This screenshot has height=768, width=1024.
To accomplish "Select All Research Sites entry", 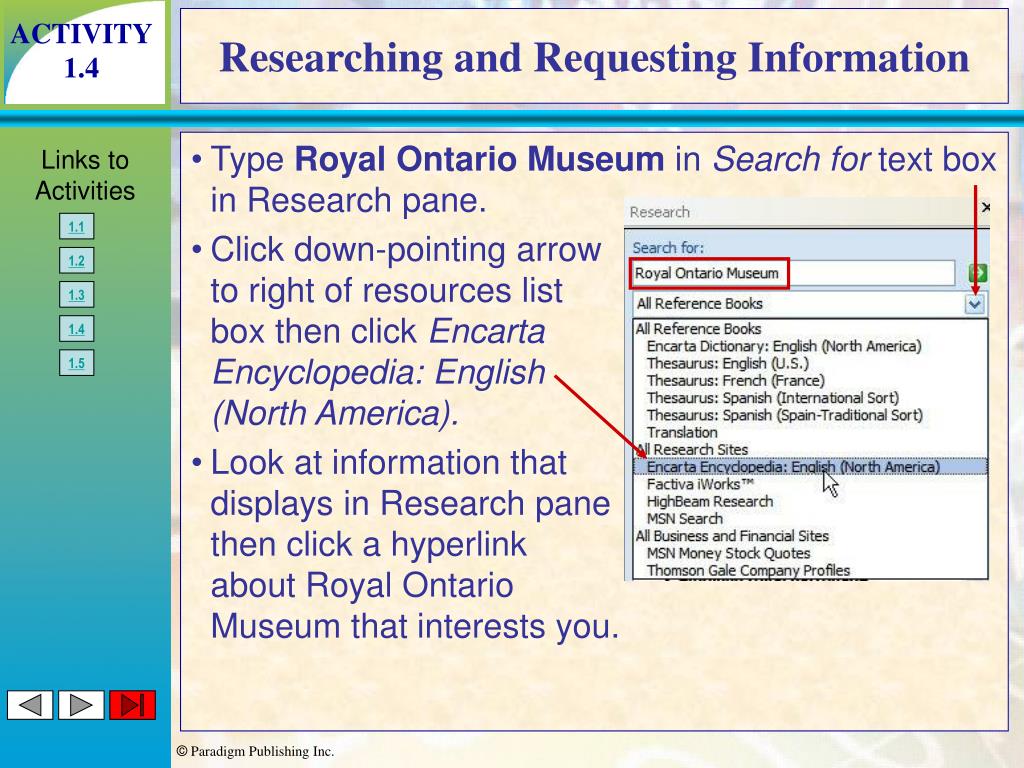I will coord(692,449).
